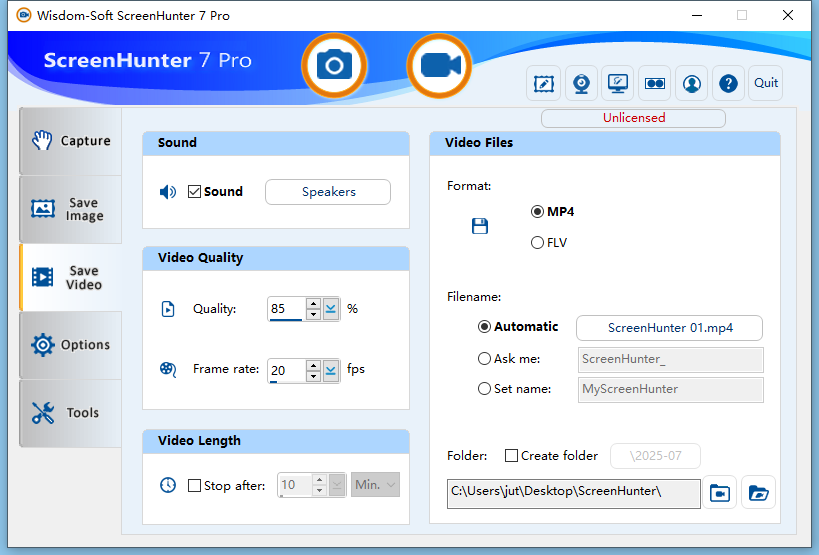Image resolution: width=819 pixels, height=555 pixels.
Task: Click the set video folder icon button
Action: [x=720, y=492]
